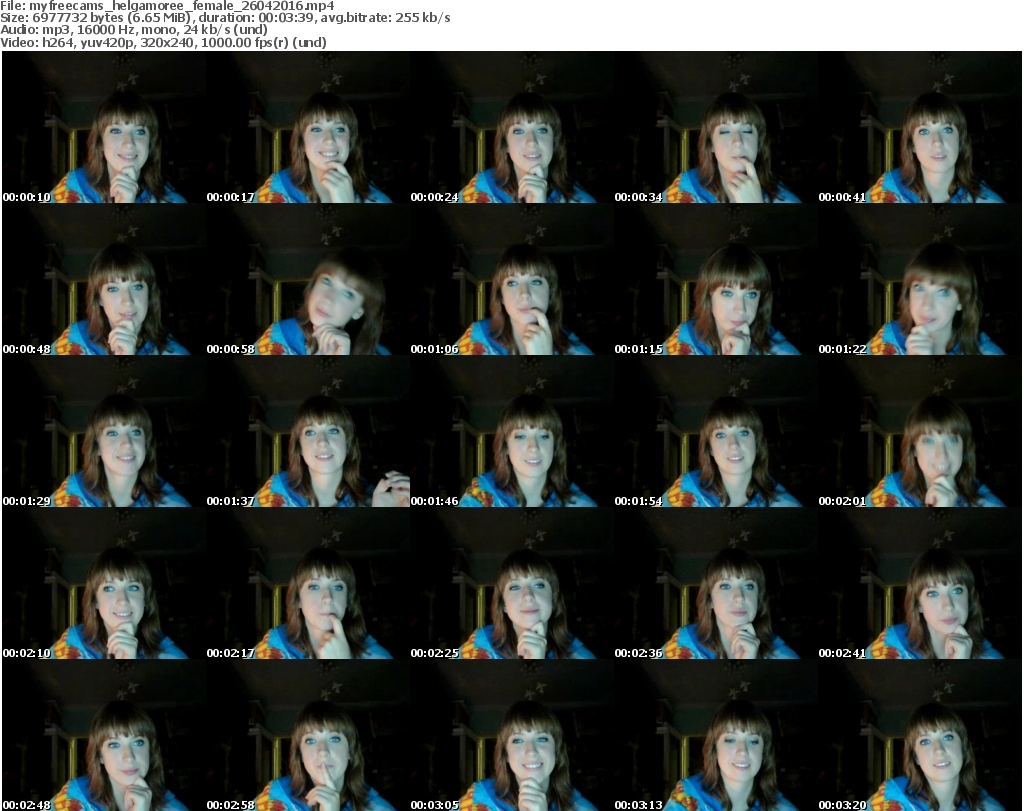Click the Size and duration info line
1024x811 pixels.
[x=225, y=18]
